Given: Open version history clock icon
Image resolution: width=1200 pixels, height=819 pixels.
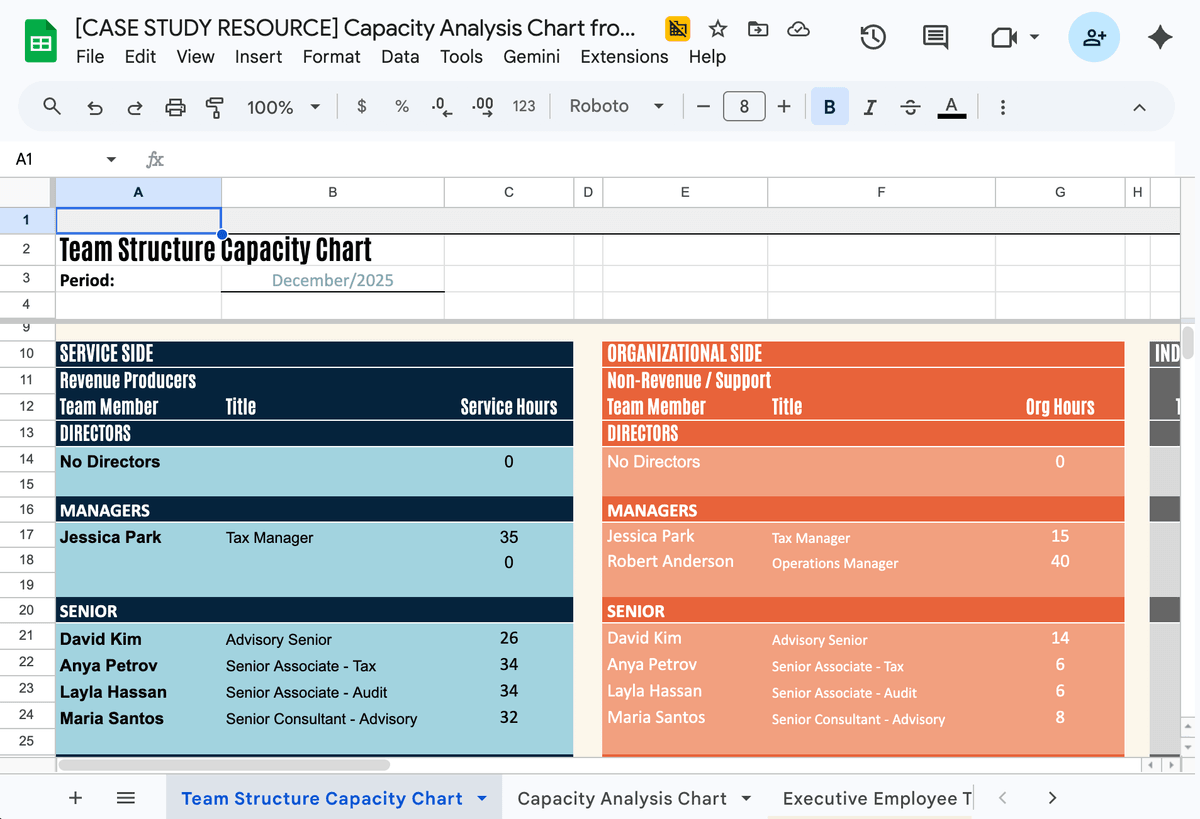Looking at the screenshot, I should coord(872,37).
